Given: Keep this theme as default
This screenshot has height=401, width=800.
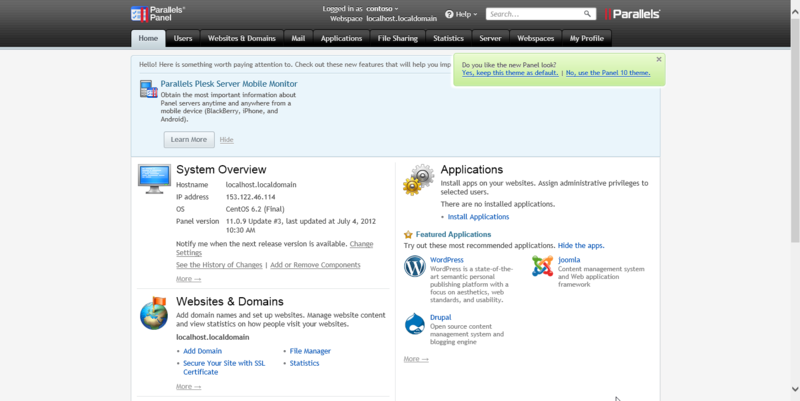Looking at the screenshot, I should click(x=510, y=73).
